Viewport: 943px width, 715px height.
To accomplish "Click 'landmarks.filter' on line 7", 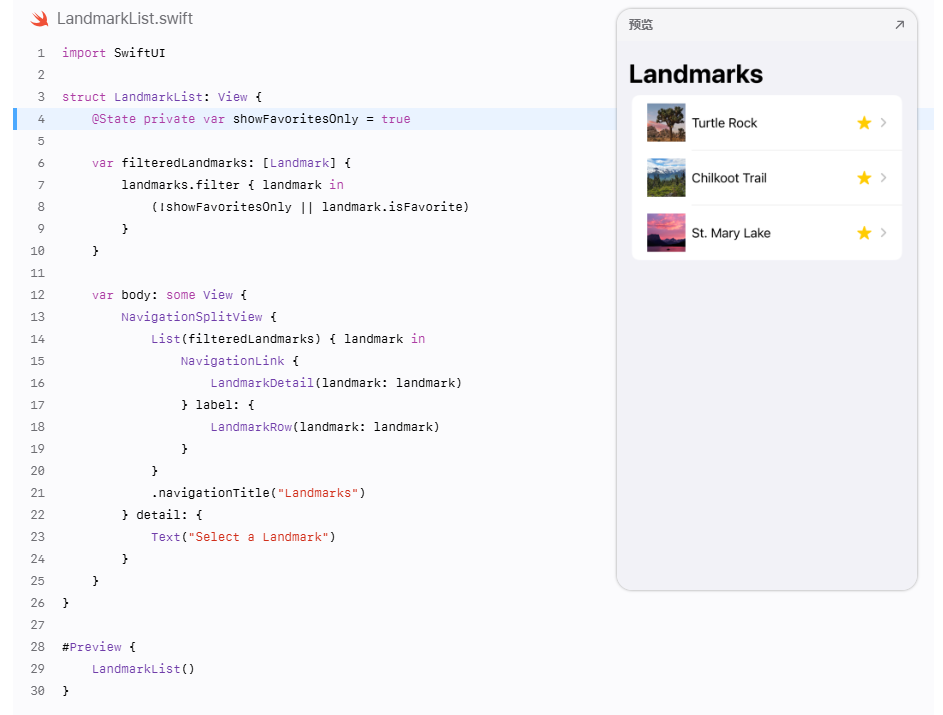I will pyautogui.click(x=180, y=185).
